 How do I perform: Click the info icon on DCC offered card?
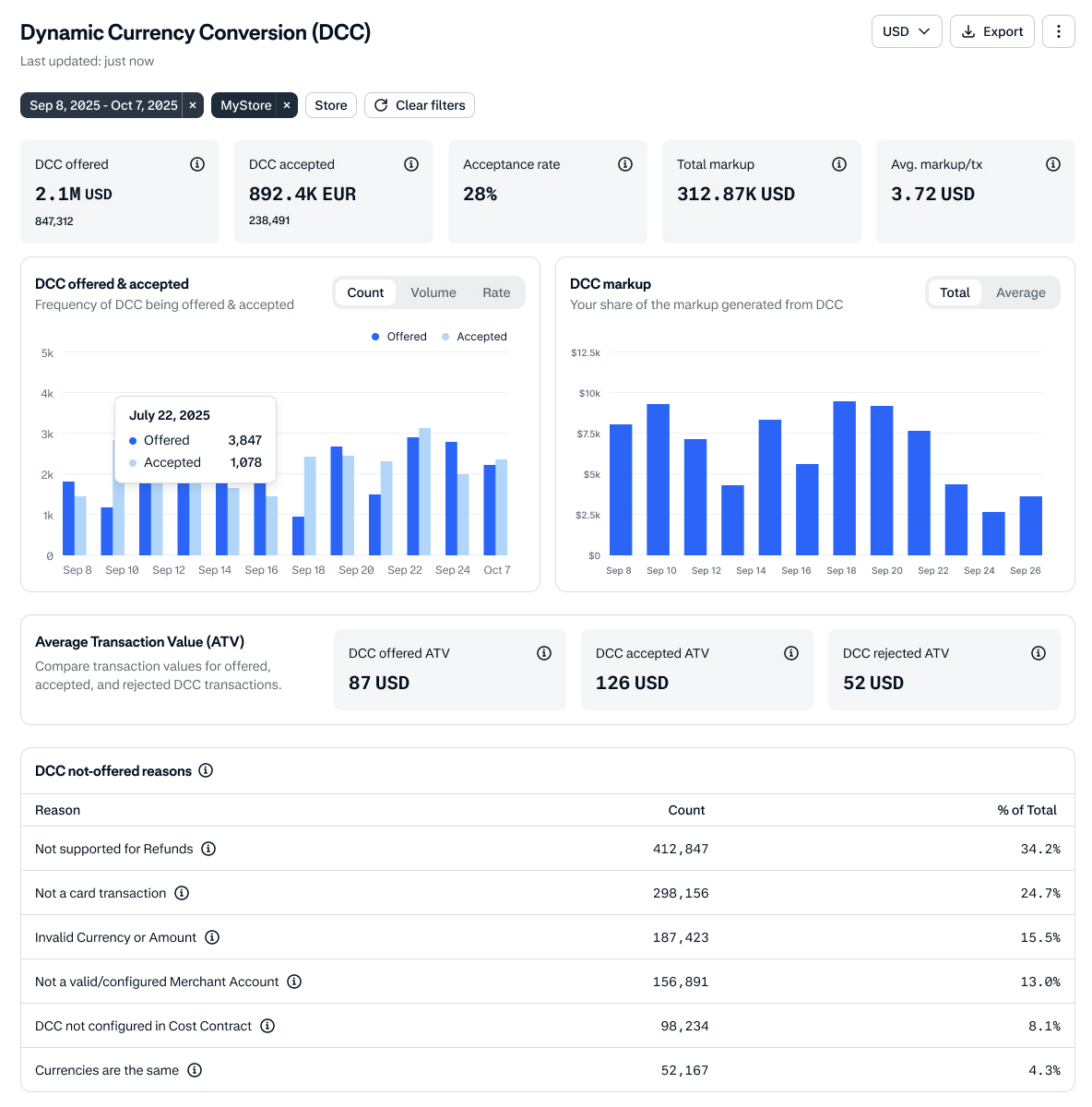click(197, 164)
